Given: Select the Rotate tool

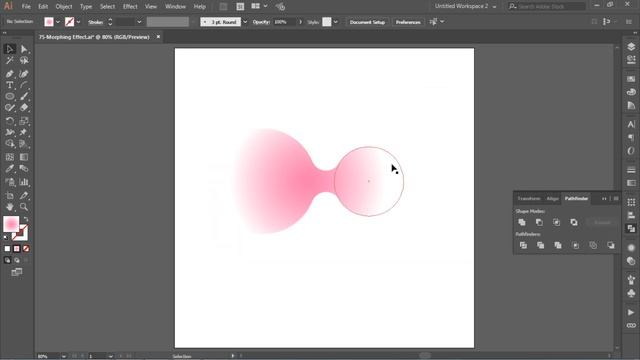Looking at the screenshot, I should [9, 121].
